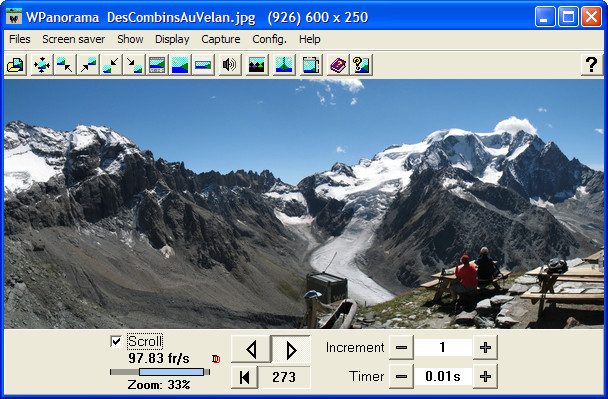Image resolution: width=608 pixels, height=399 pixels.
Task: Jump to panorama start button
Action: 244,377
